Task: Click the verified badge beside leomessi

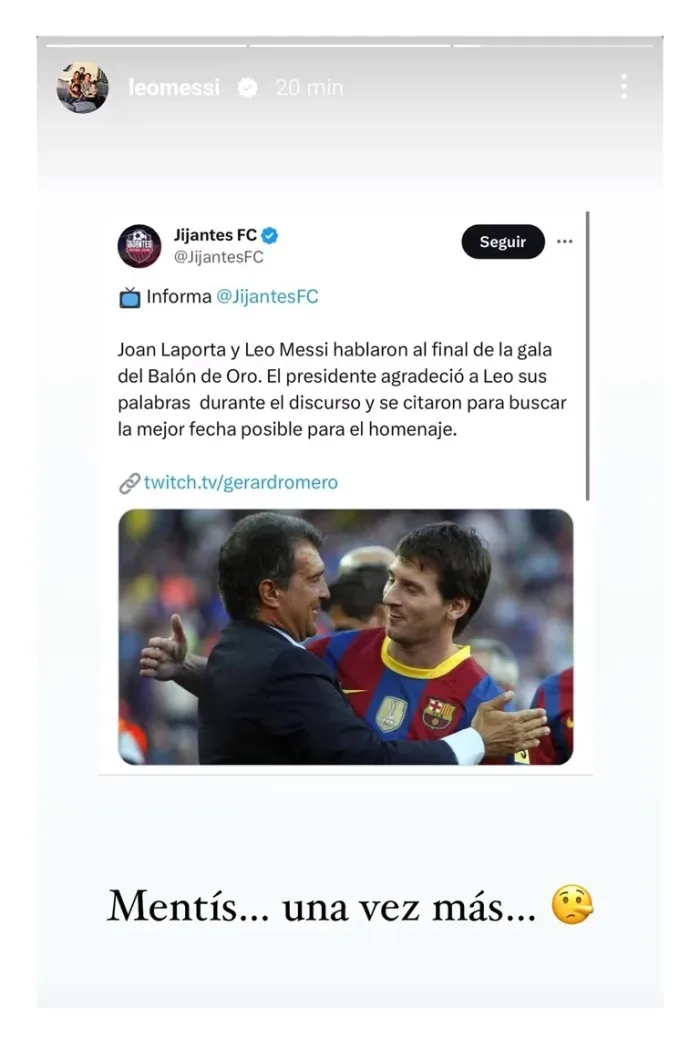Action: coord(248,88)
